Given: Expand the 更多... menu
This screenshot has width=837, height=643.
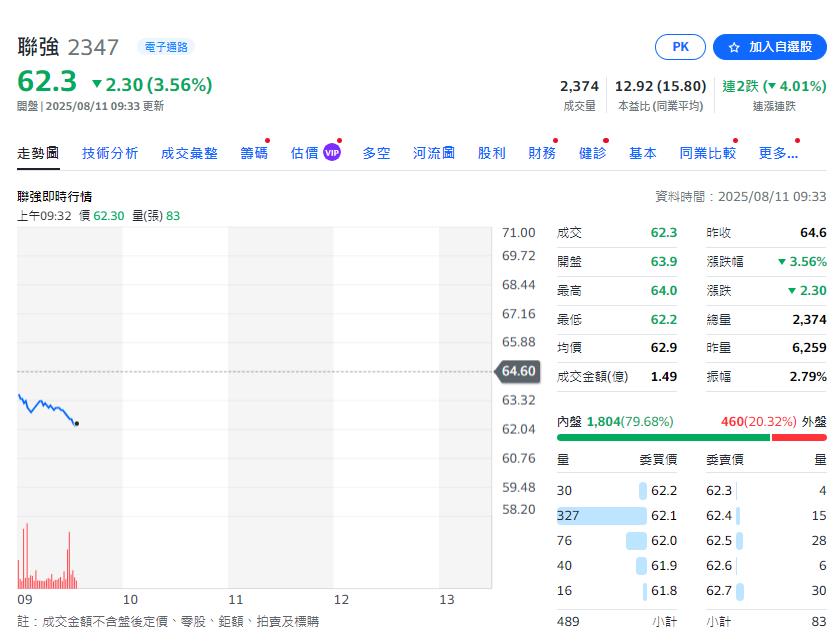Looking at the screenshot, I should pyautogui.click(x=778, y=153).
